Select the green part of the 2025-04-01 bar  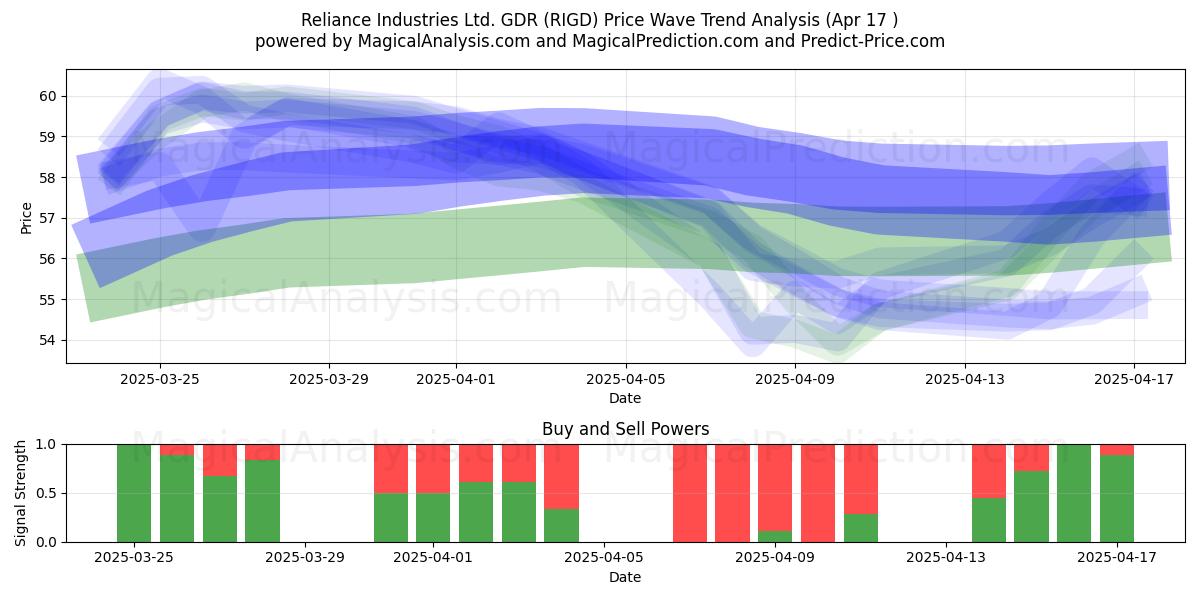click(x=433, y=518)
